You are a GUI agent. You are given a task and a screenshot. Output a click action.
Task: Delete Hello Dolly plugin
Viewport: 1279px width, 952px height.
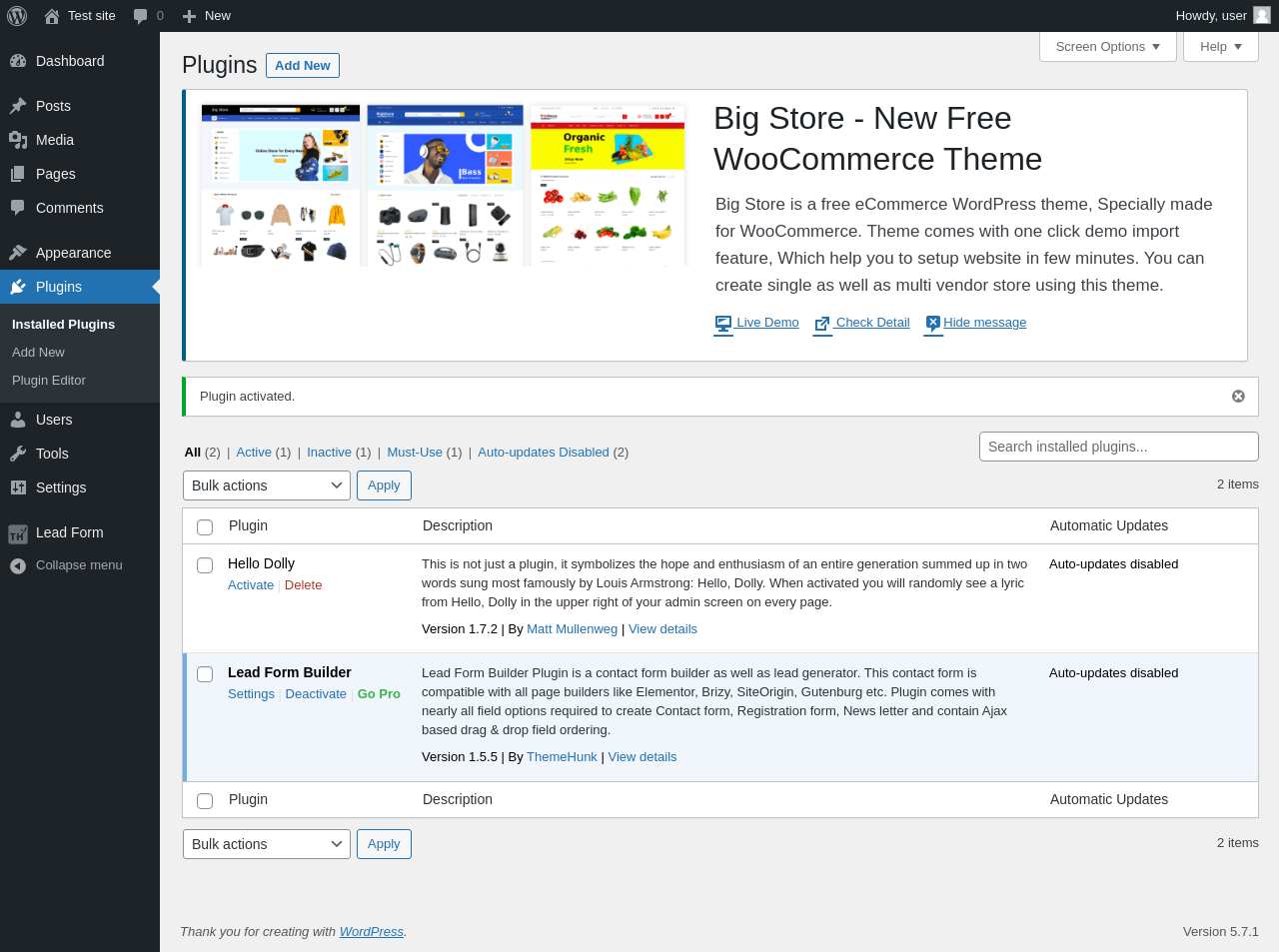pos(303,585)
